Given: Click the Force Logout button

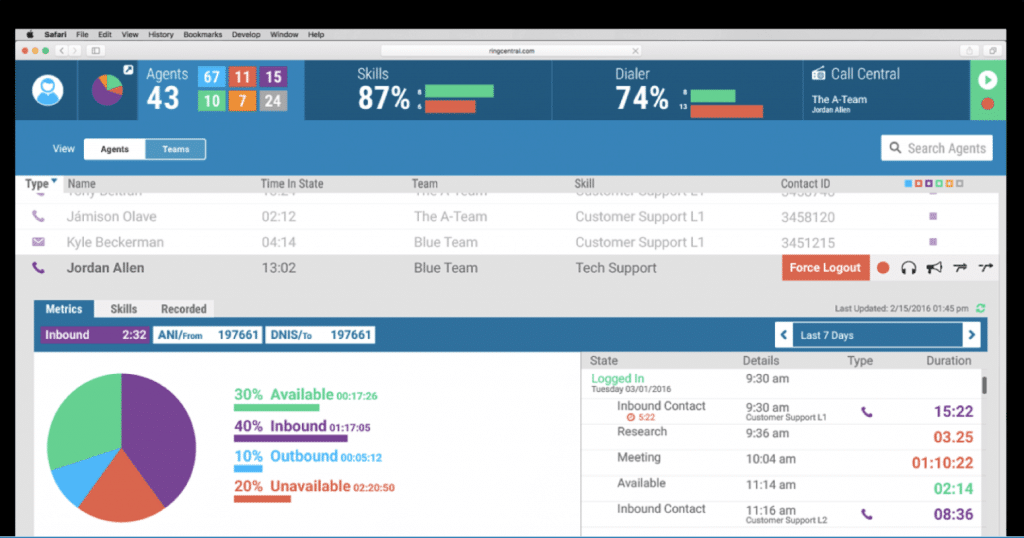Looking at the screenshot, I should (825, 268).
